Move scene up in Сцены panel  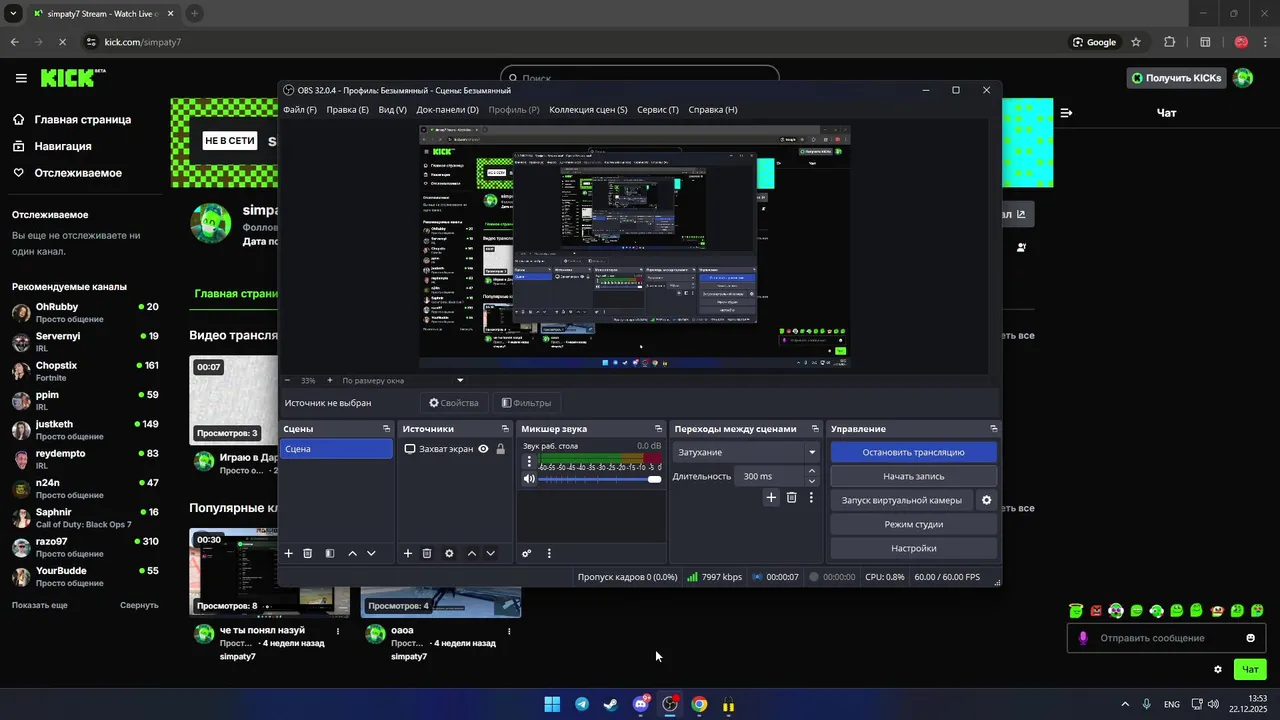(x=352, y=553)
